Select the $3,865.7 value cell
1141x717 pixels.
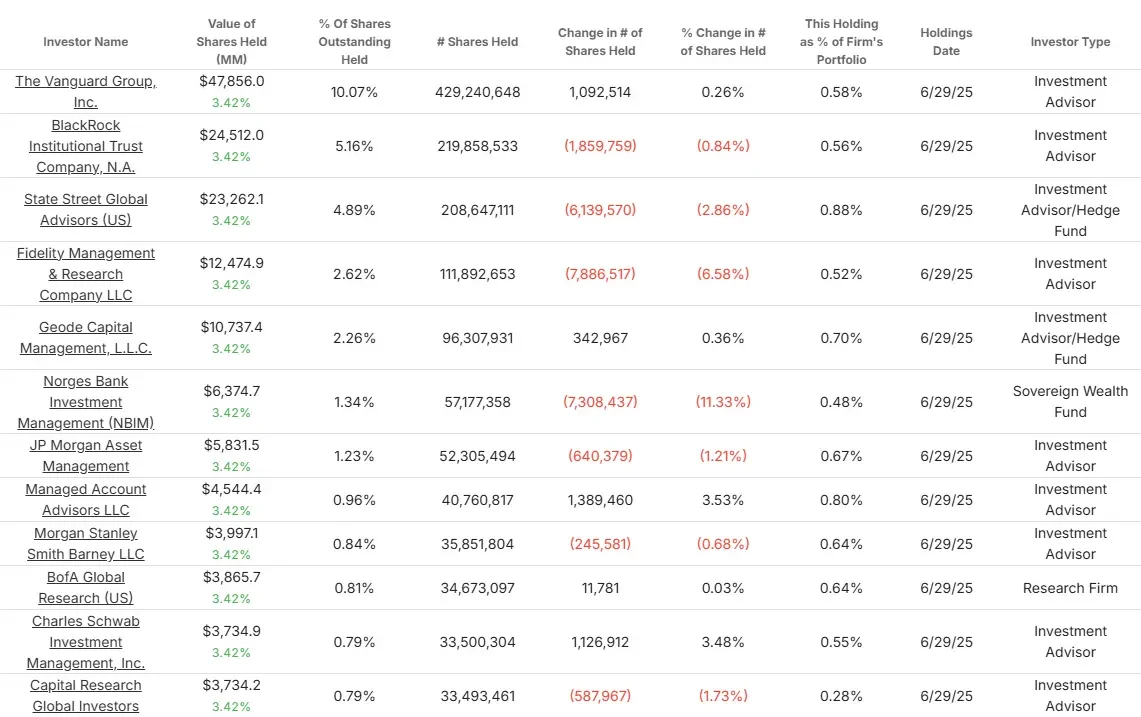click(x=231, y=577)
